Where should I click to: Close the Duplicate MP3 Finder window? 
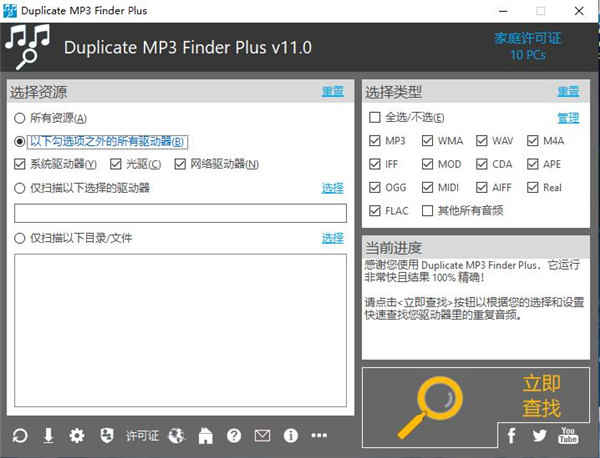click(579, 11)
